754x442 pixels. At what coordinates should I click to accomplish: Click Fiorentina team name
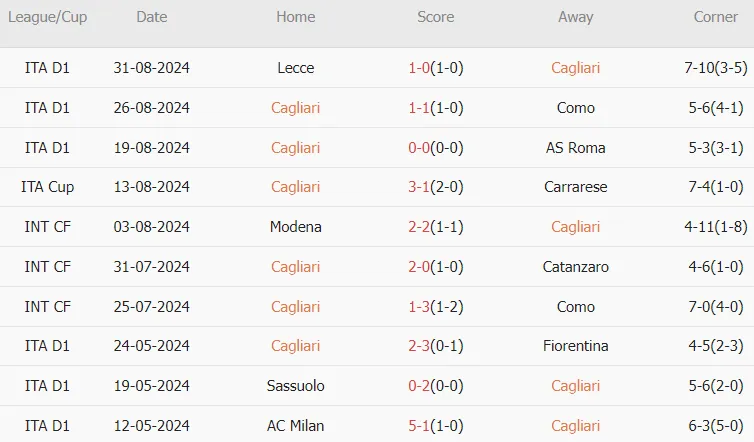click(x=575, y=346)
